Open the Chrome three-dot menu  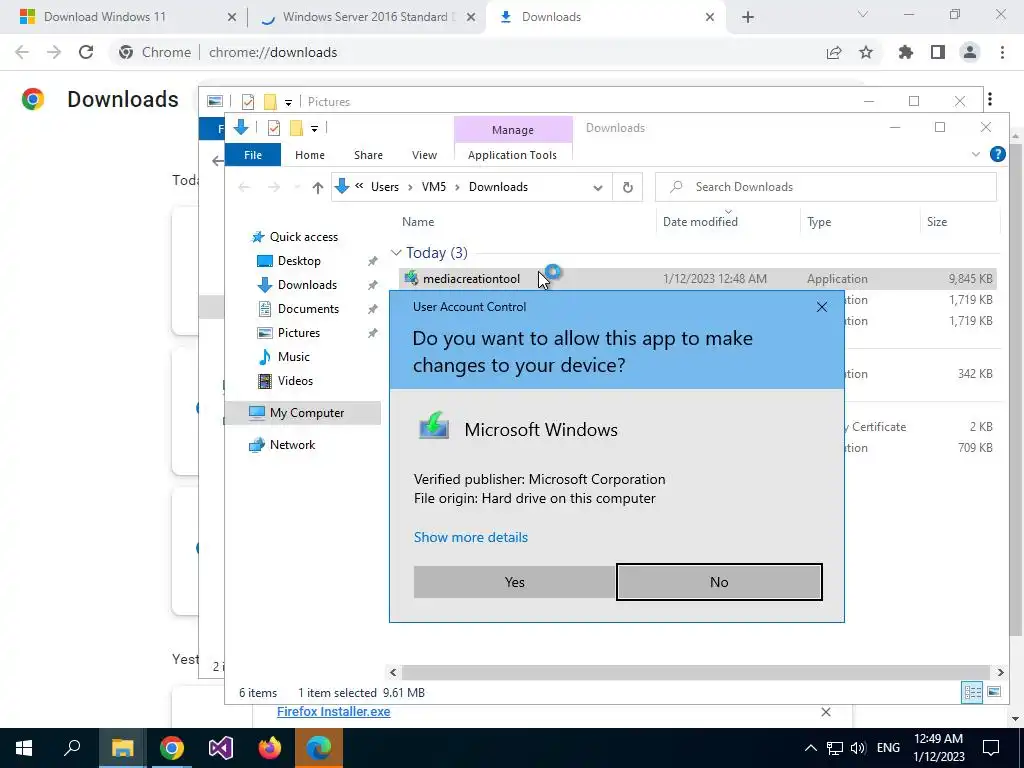1002,52
